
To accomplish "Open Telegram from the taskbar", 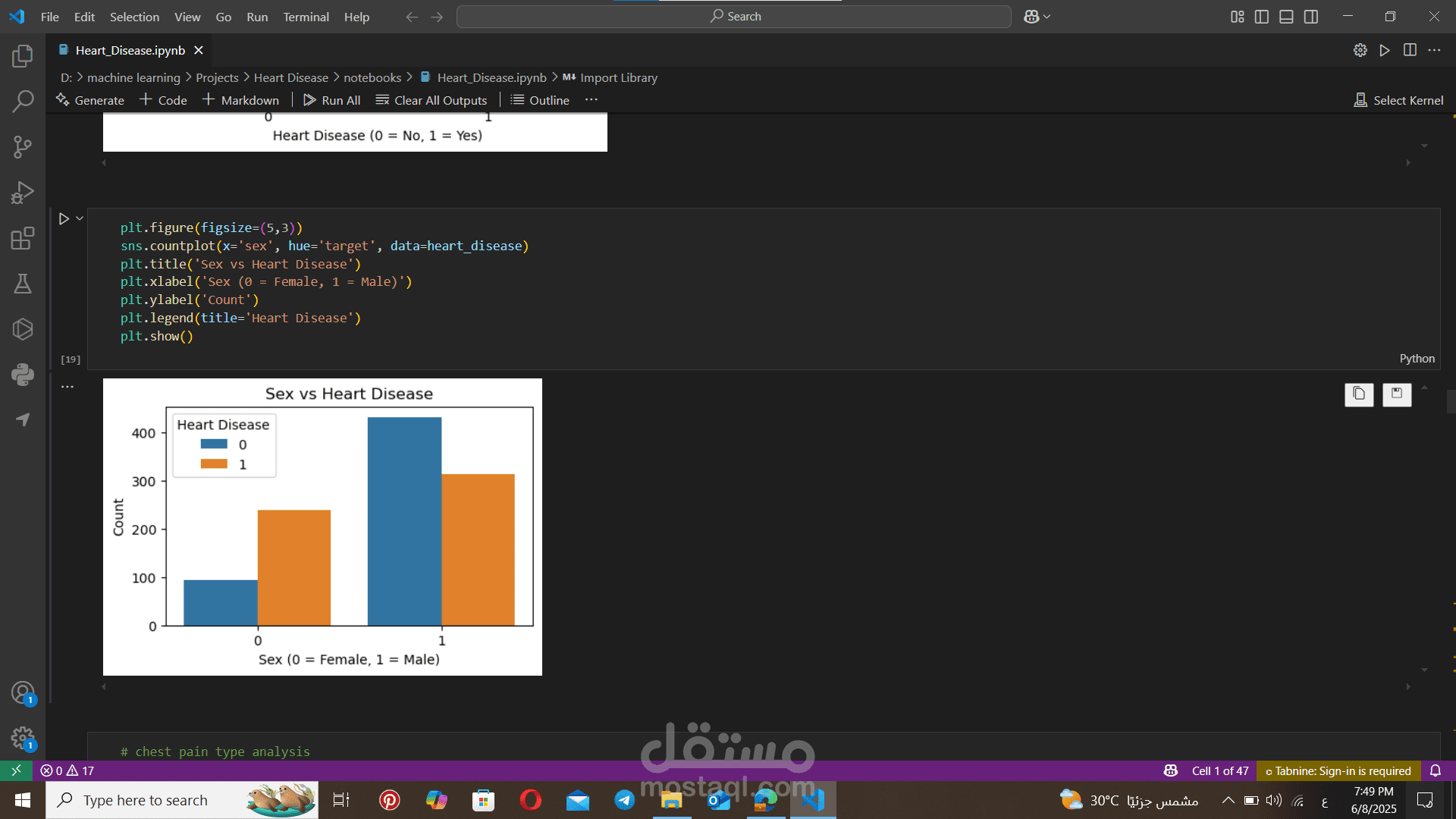I will click(x=625, y=800).
